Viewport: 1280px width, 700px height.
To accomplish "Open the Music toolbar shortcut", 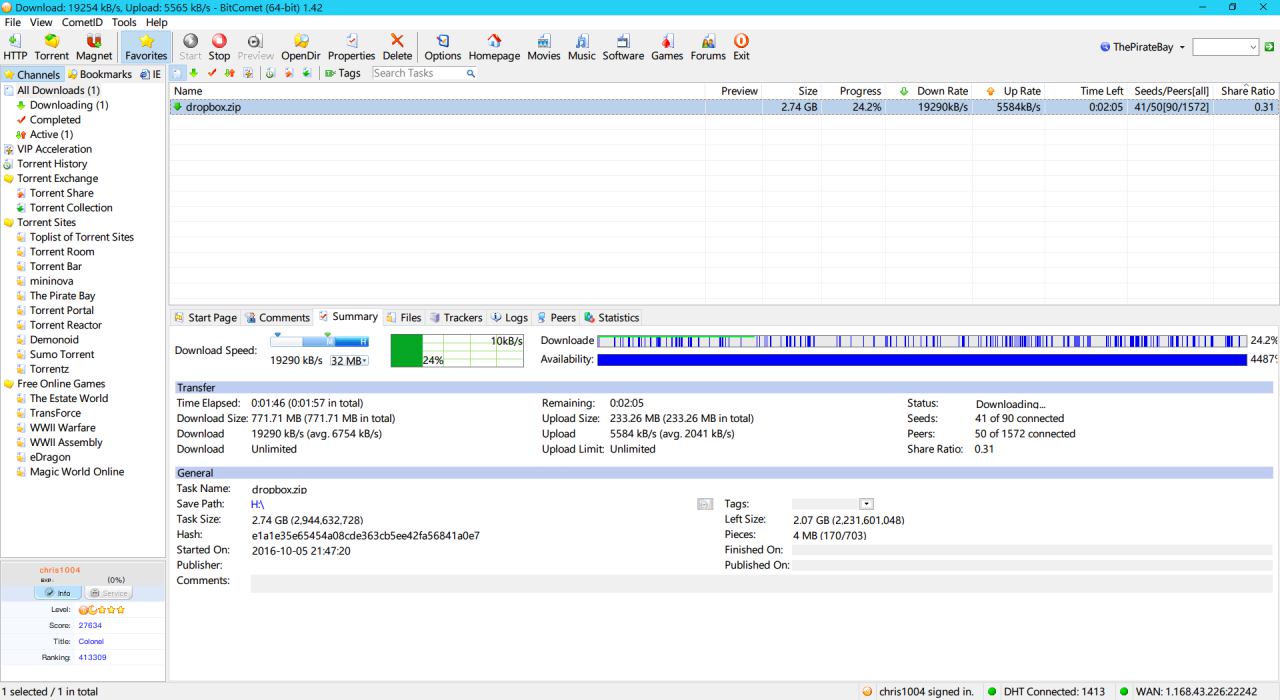I will click(x=582, y=46).
